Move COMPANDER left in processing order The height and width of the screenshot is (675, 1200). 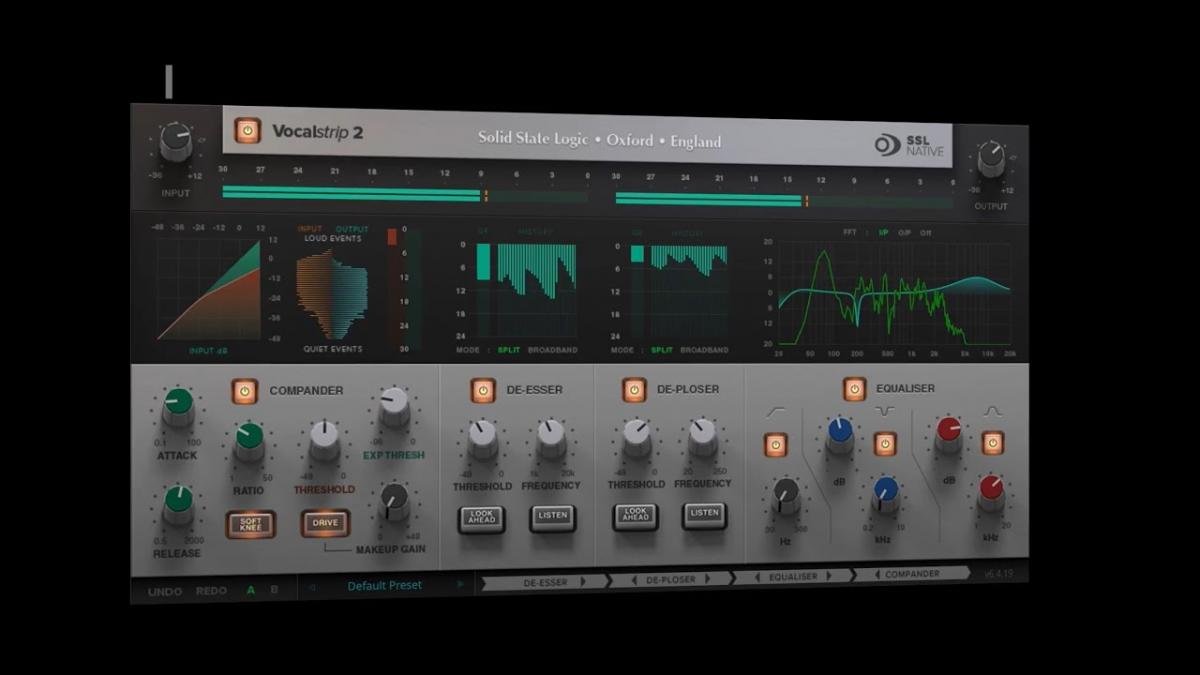(x=877, y=575)
